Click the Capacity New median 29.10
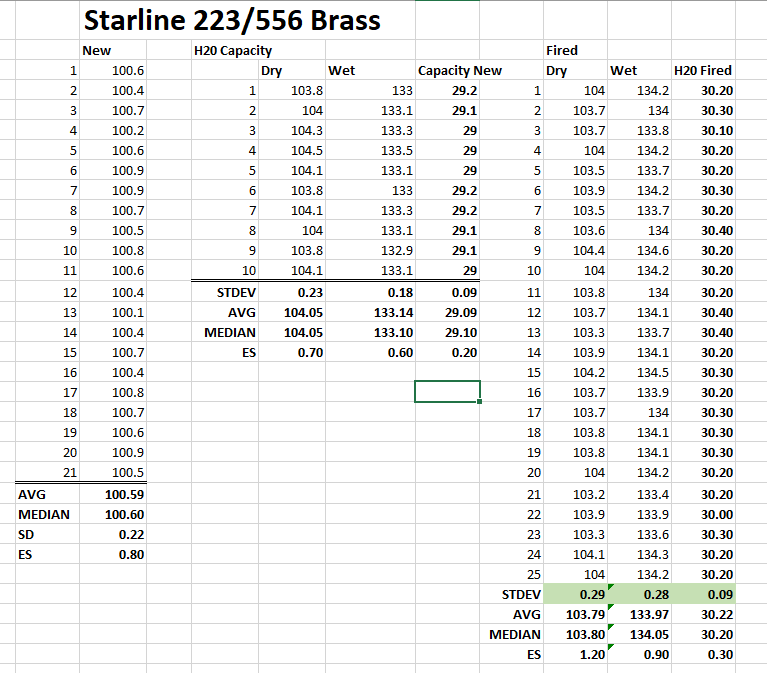Viewport: 767px width, 673px height. pyautogui.click(x=447, y=333)
